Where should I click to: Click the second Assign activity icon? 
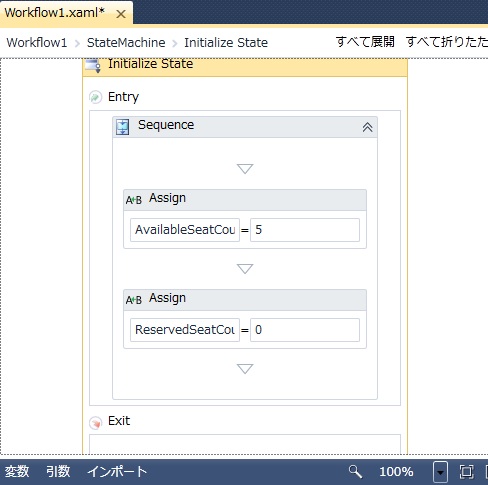134,300
